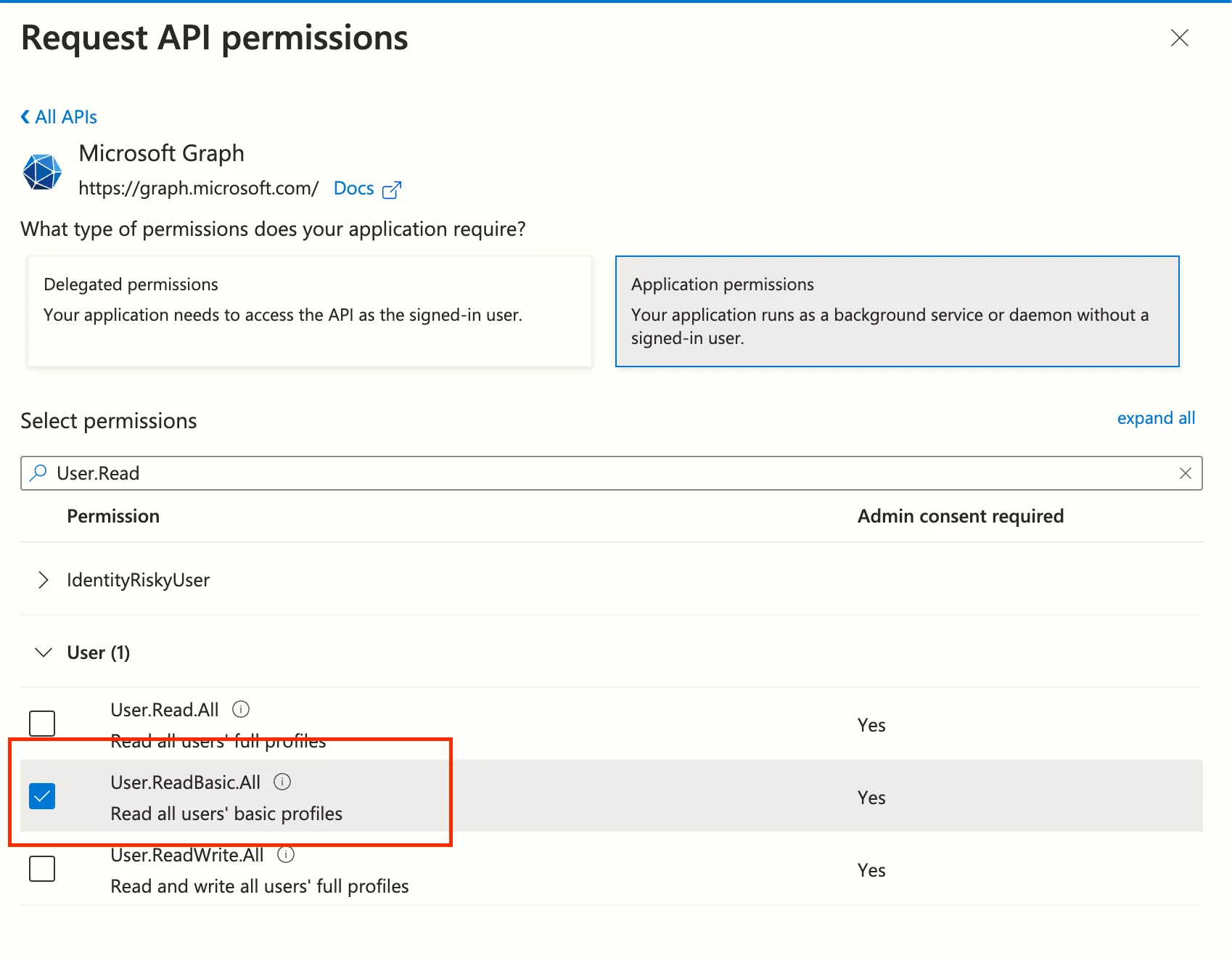Screen dimensions: 1232x958
Task: Show info for User.Read.All
Action: pos(241,709)
